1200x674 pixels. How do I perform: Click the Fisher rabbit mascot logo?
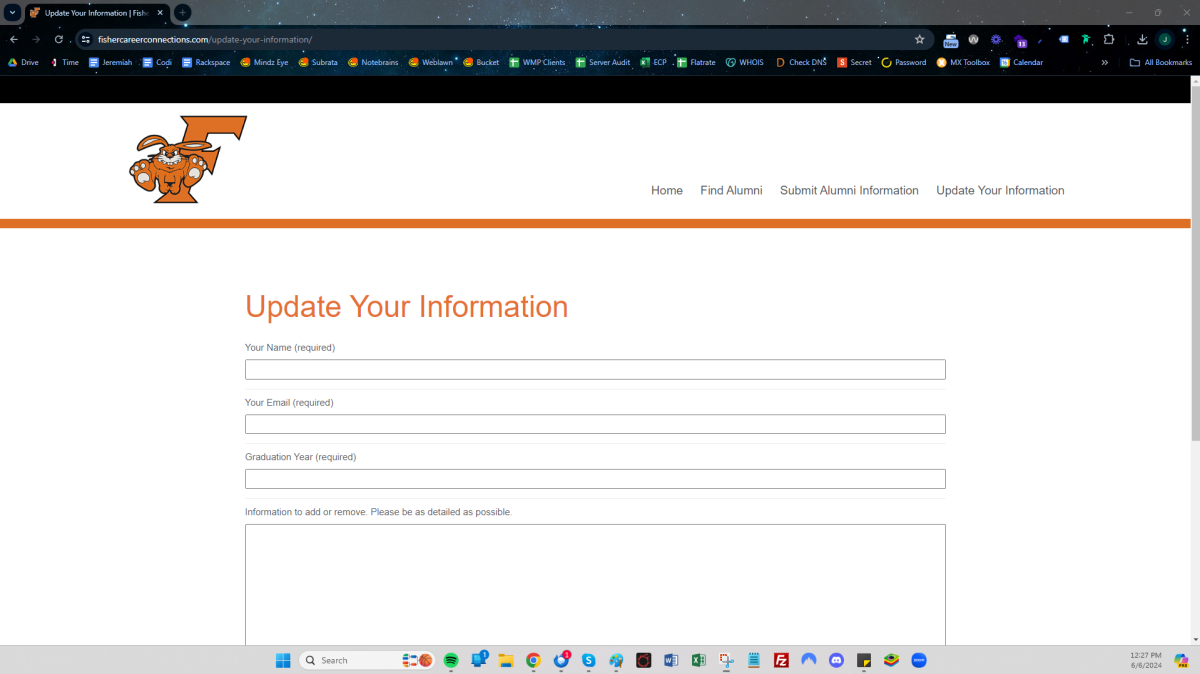(x=187, y=160)
